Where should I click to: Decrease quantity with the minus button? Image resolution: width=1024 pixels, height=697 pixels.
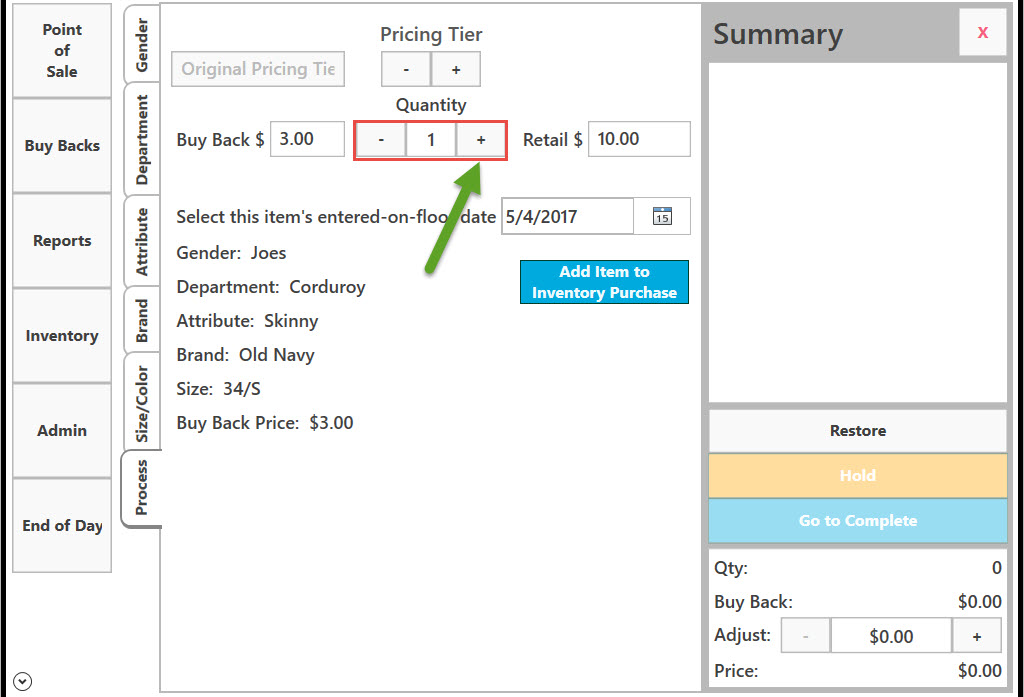pyautogui.click(x=381, y=140)
